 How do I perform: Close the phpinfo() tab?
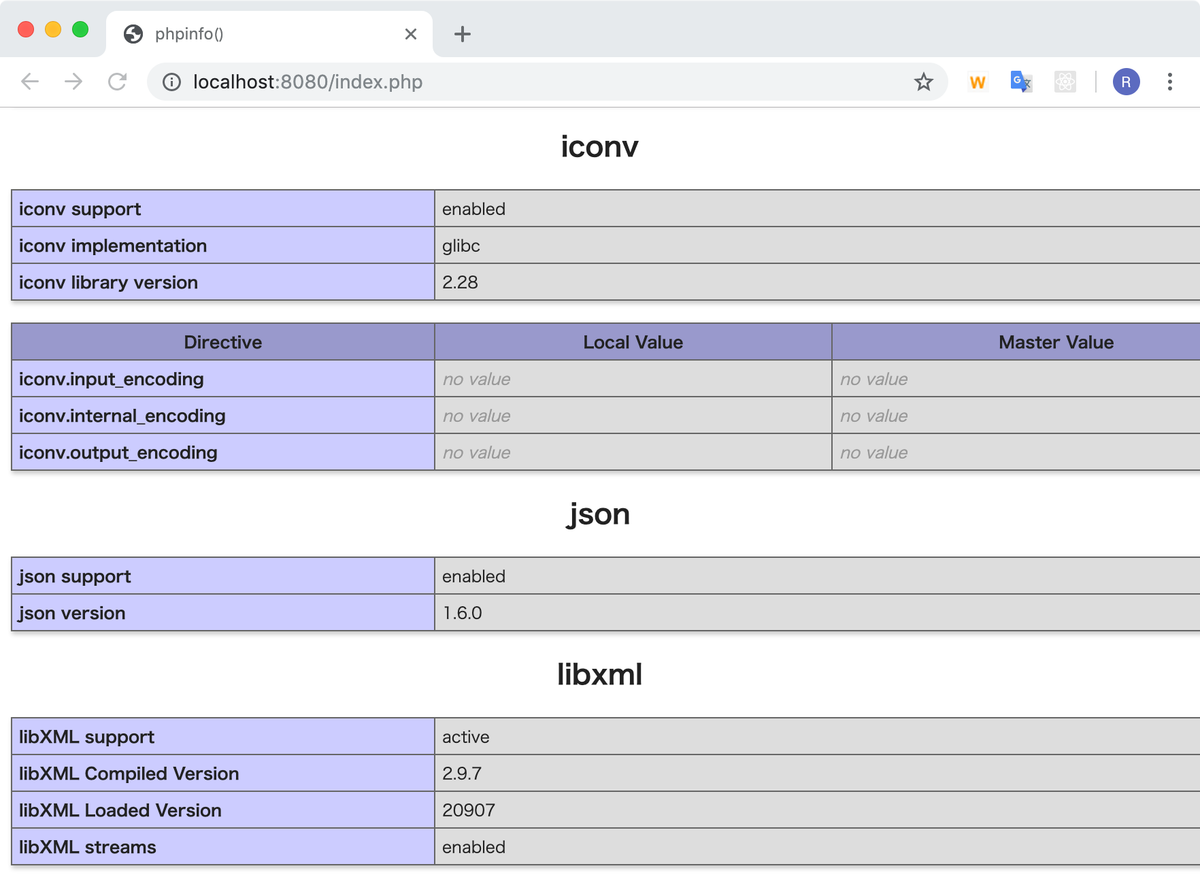(410, 33)
